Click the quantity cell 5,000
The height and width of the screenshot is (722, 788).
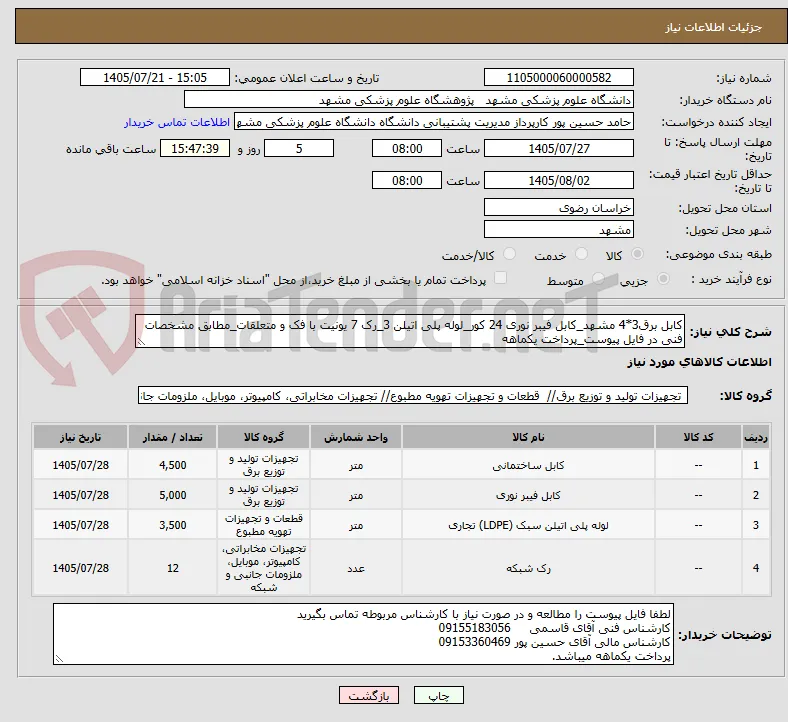[173, 495]
